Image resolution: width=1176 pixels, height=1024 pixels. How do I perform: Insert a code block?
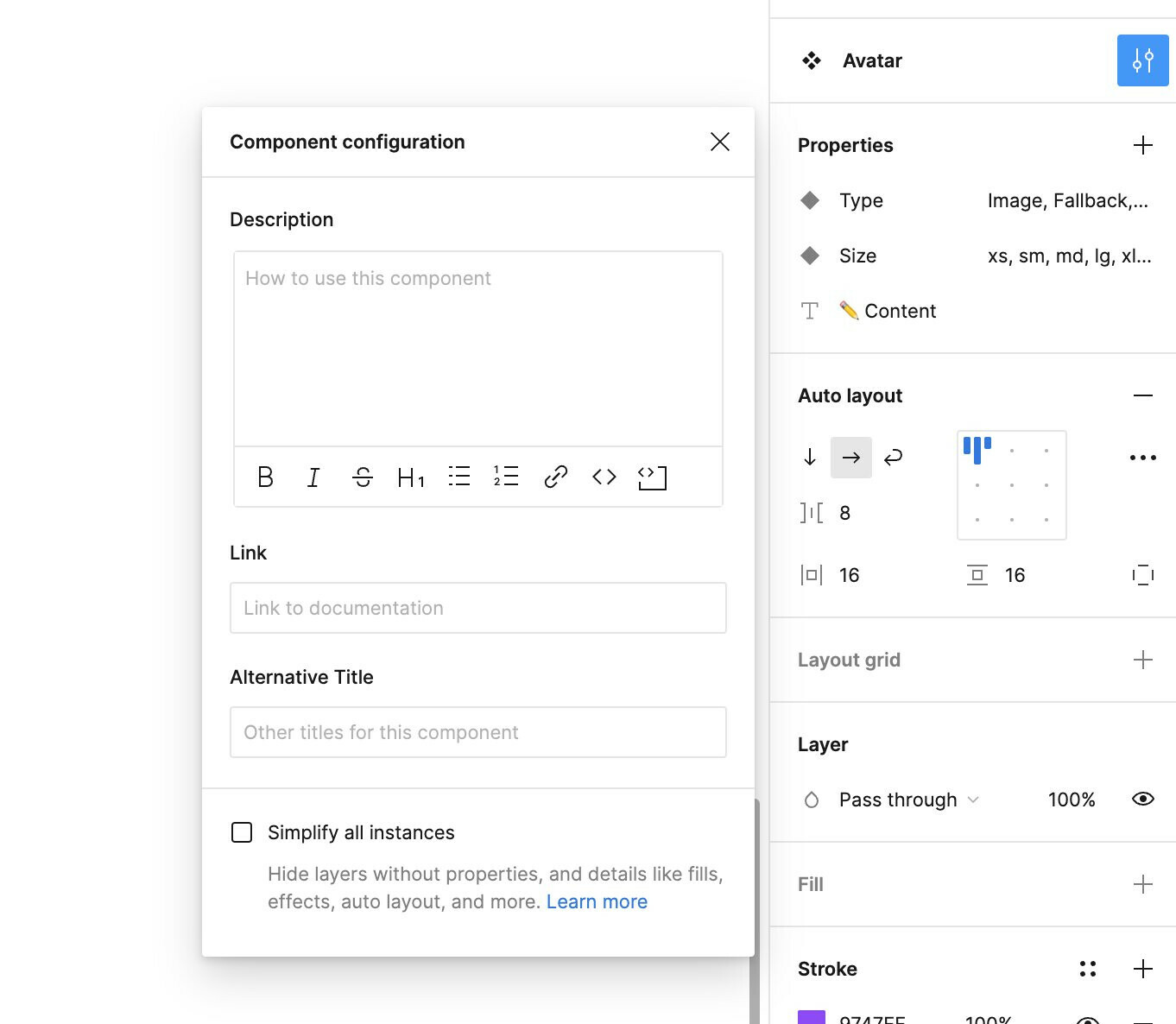point(652,477)
